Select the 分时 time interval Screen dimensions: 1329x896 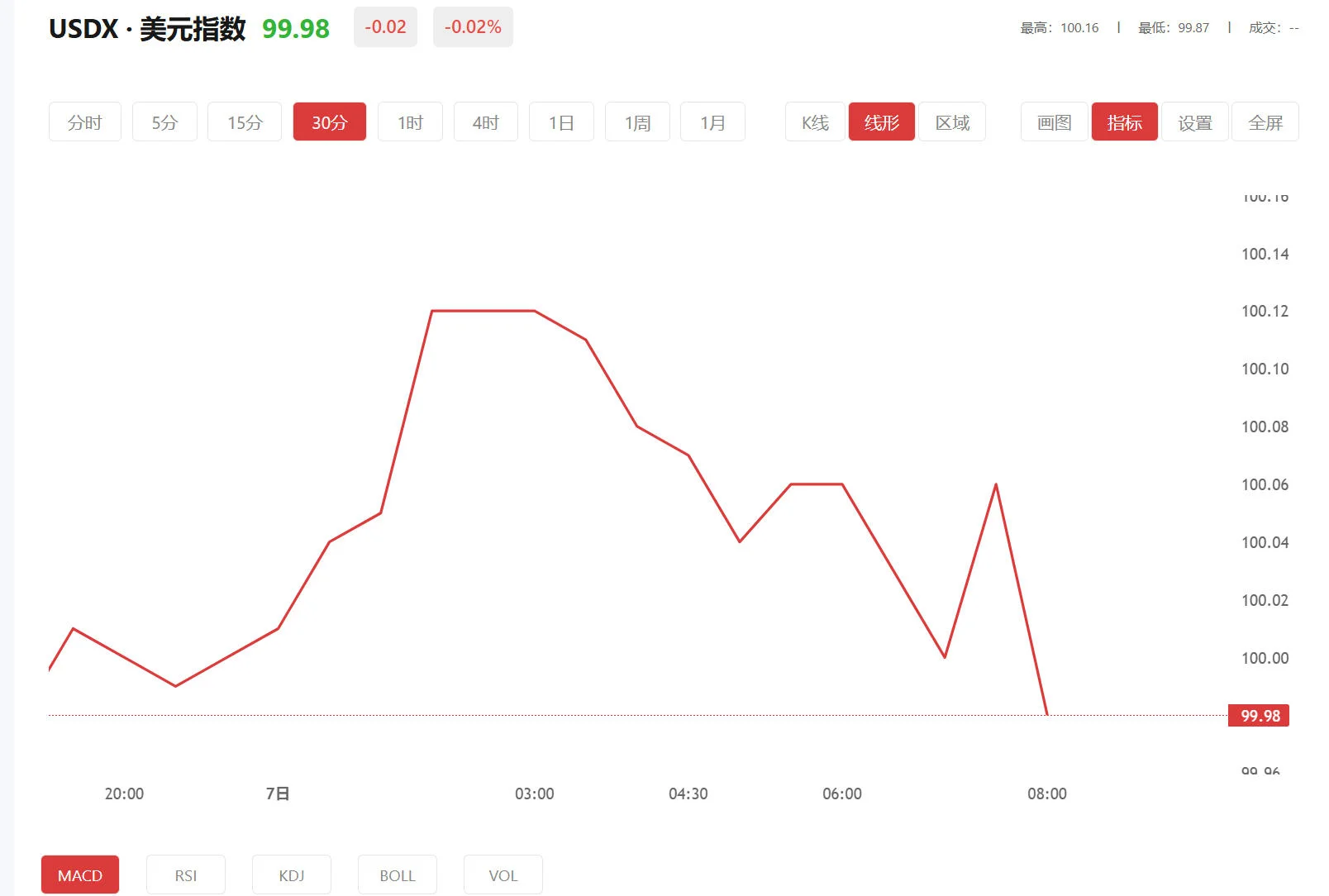(85, 122)
